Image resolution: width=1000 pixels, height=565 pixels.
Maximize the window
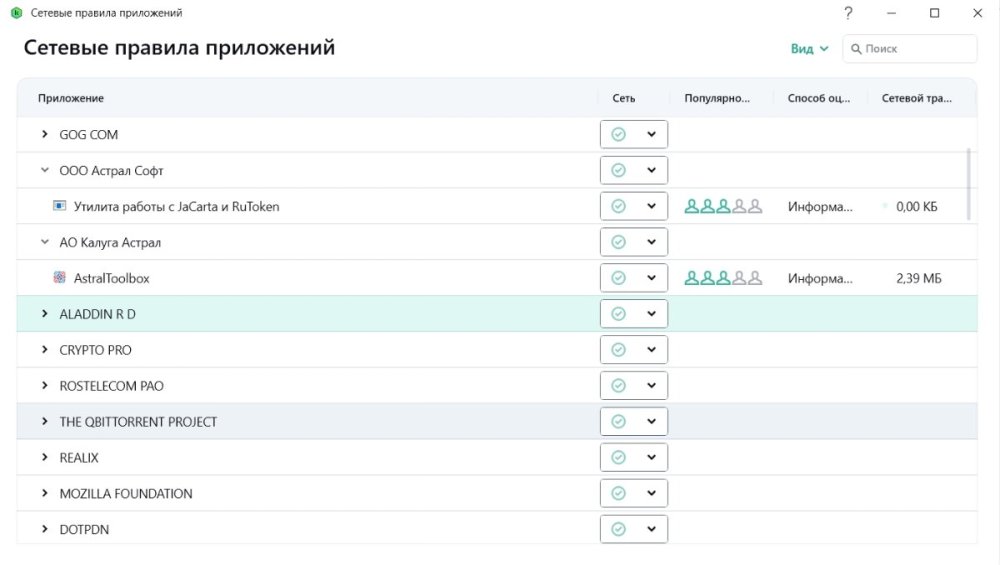[x=934, y=13]
